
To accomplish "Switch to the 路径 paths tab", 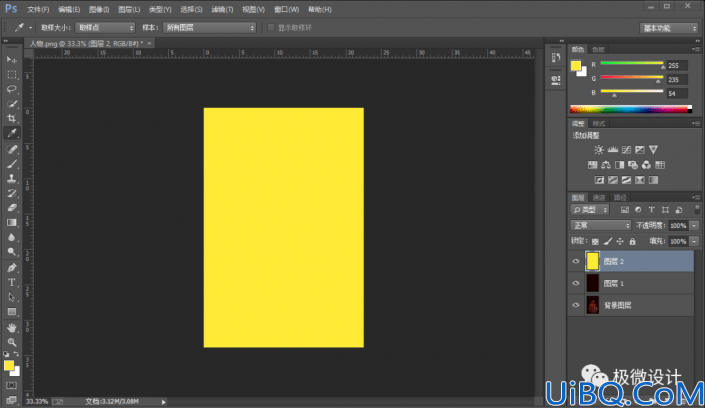I will tap(620, 197).
